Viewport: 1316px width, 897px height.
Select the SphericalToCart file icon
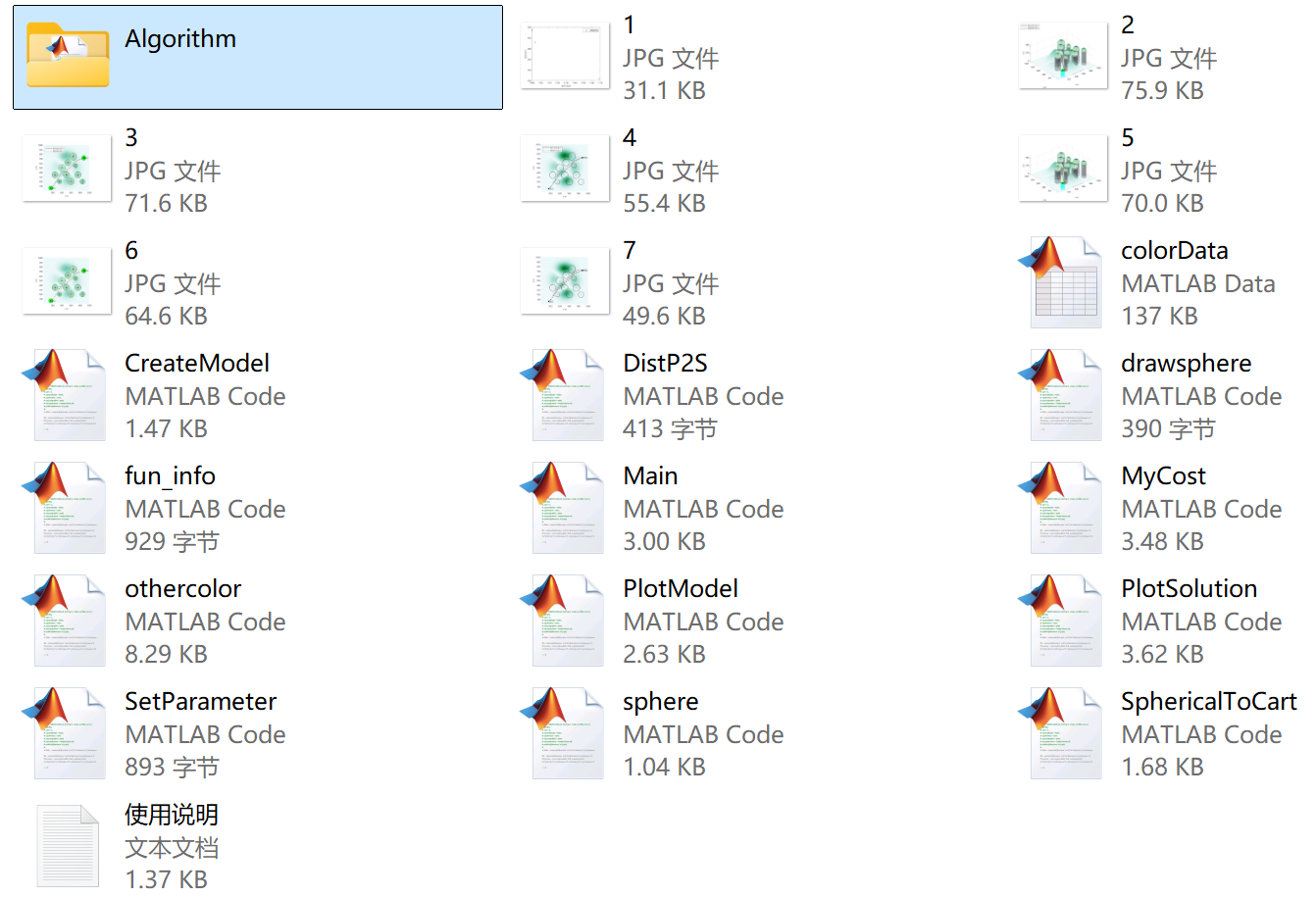[x=1064, y=733]
